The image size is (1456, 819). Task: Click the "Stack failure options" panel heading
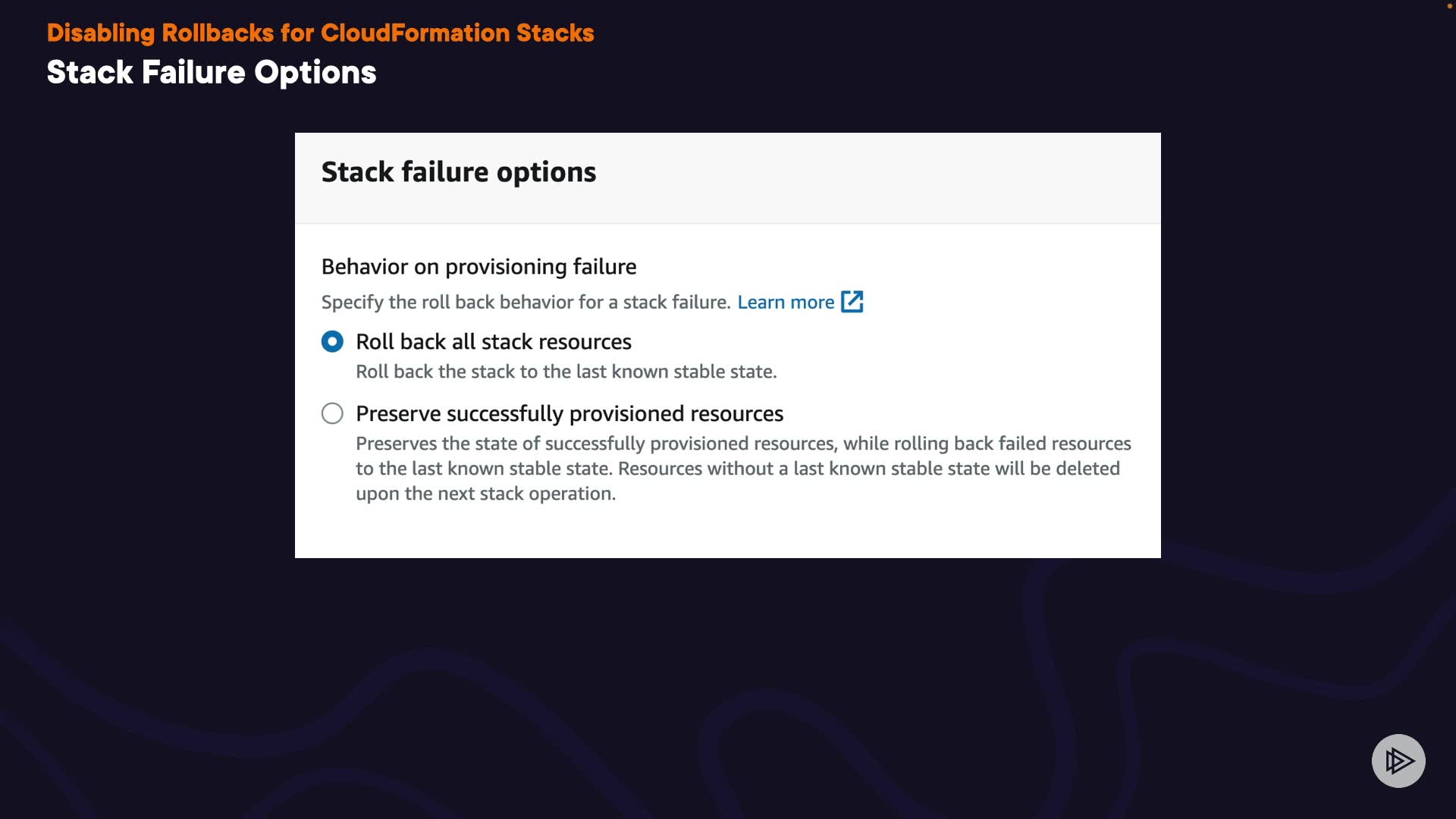coord(459,172)
